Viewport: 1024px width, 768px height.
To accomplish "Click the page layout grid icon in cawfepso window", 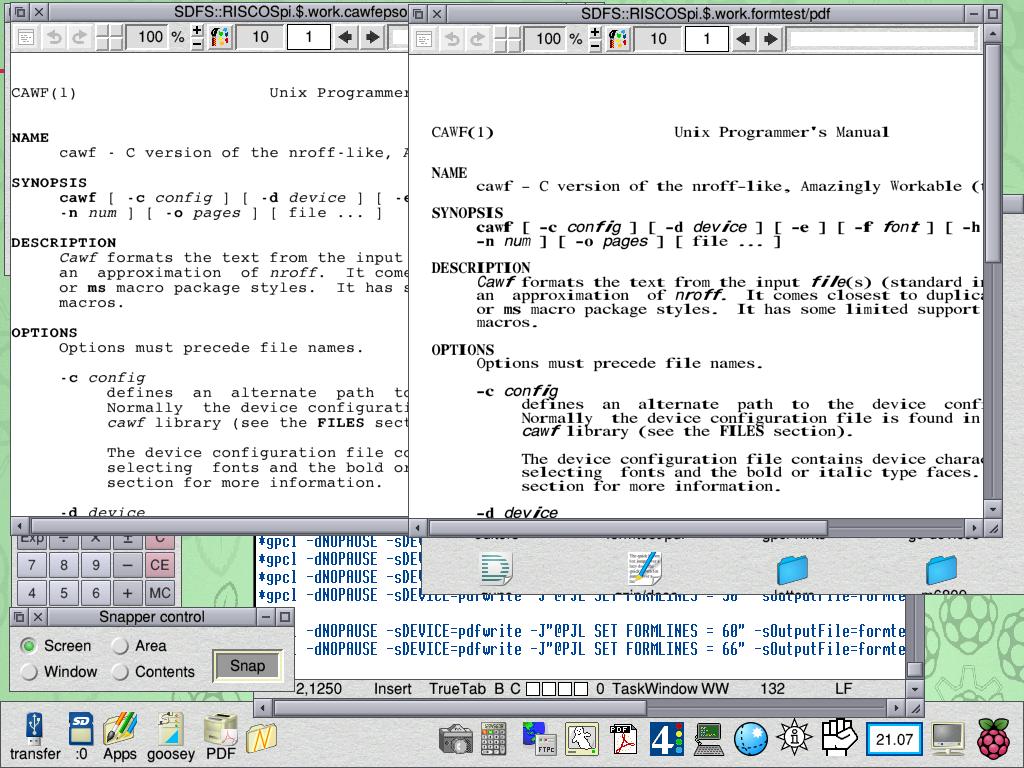I will 109,37.
